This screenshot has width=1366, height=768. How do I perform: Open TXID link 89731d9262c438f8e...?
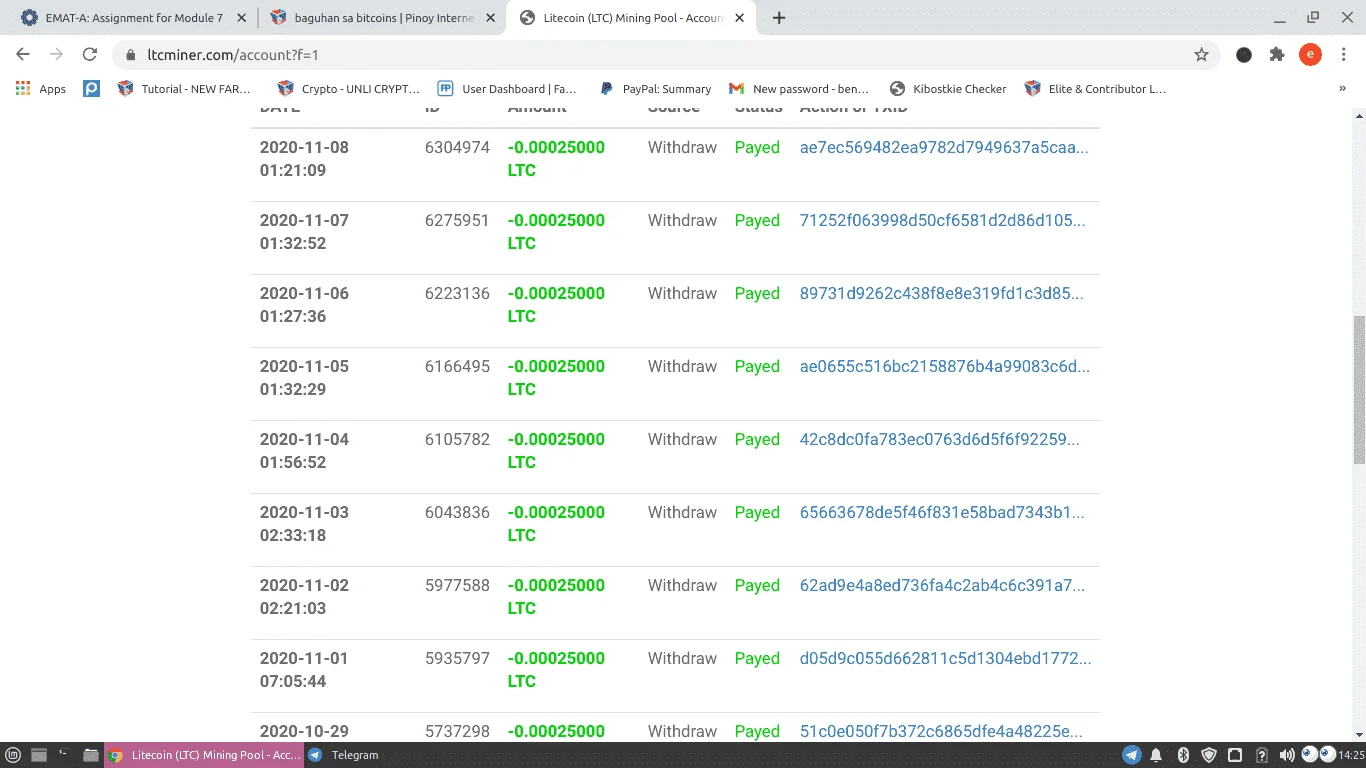(941, 293)
